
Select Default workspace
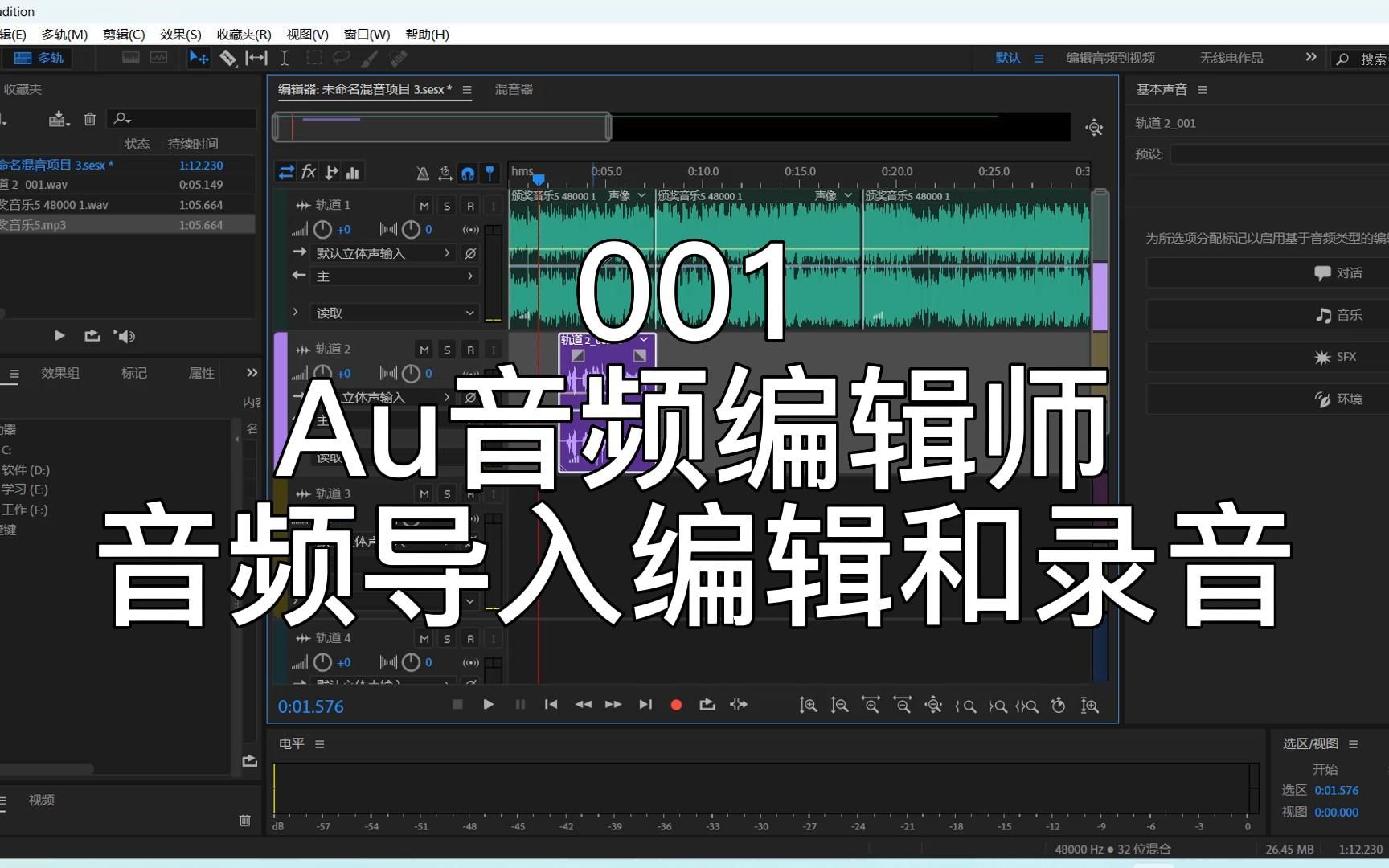click(x=1008, y=58)
